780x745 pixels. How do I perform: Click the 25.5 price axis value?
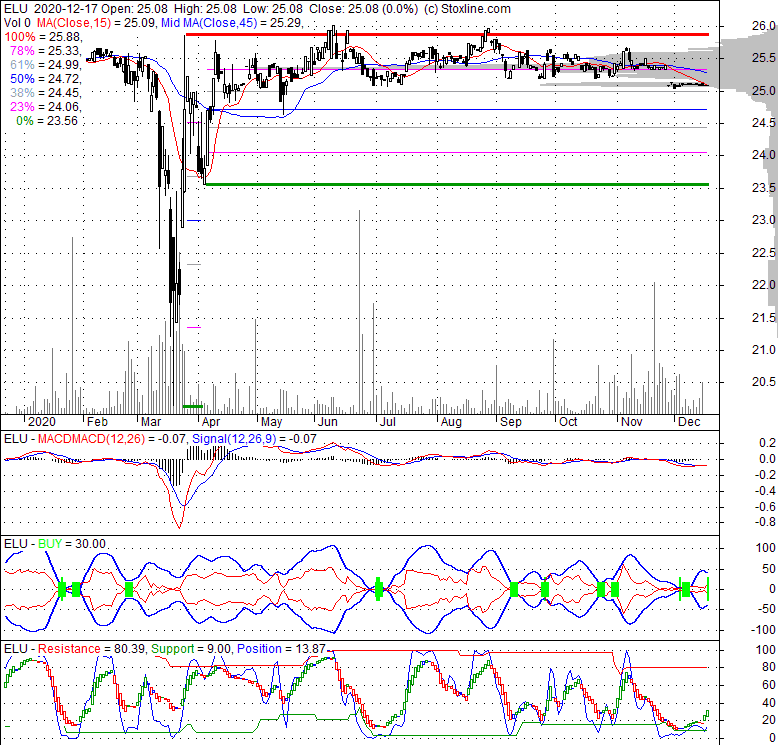pos(764,58)
